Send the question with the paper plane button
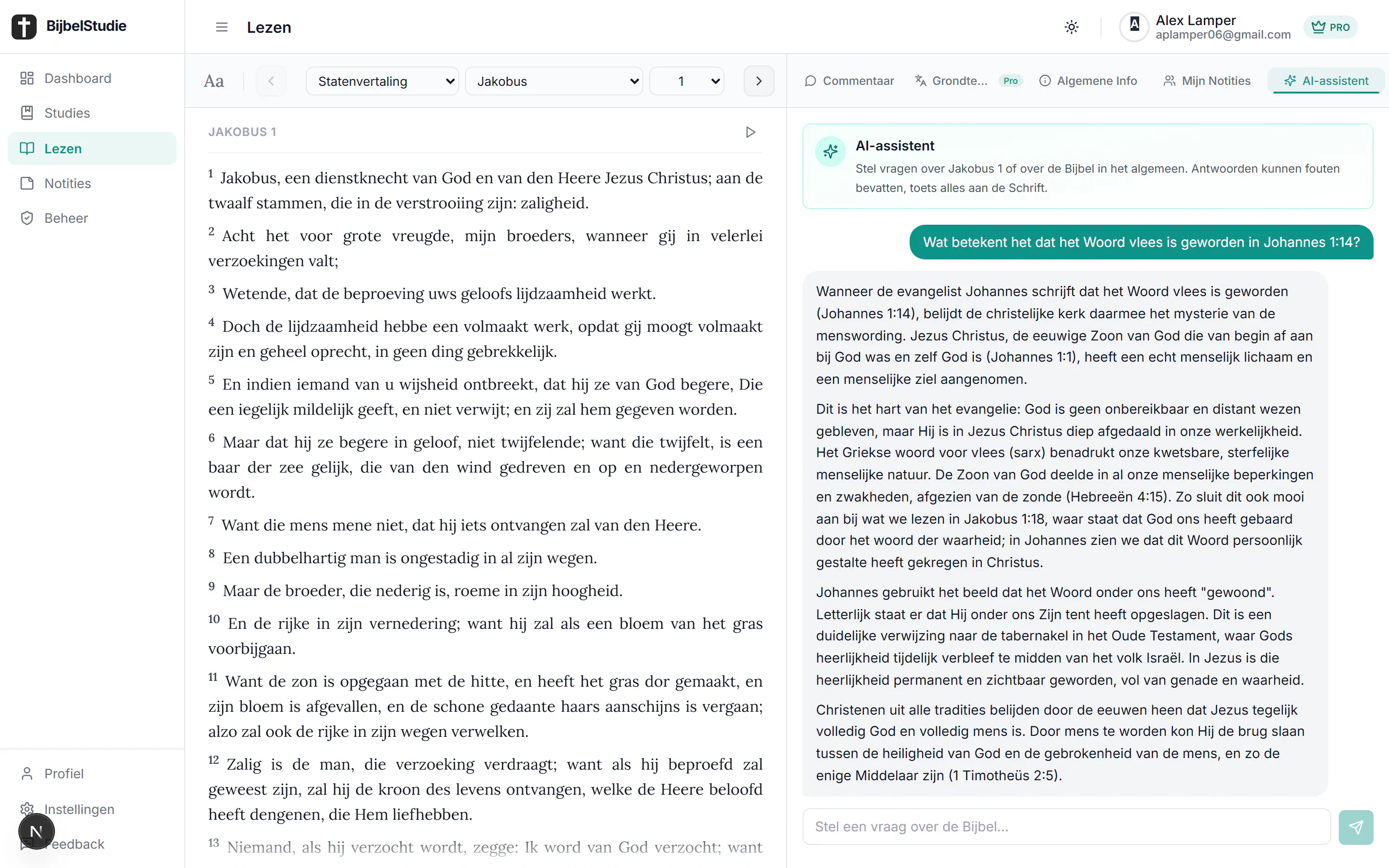 [1356, 827]
